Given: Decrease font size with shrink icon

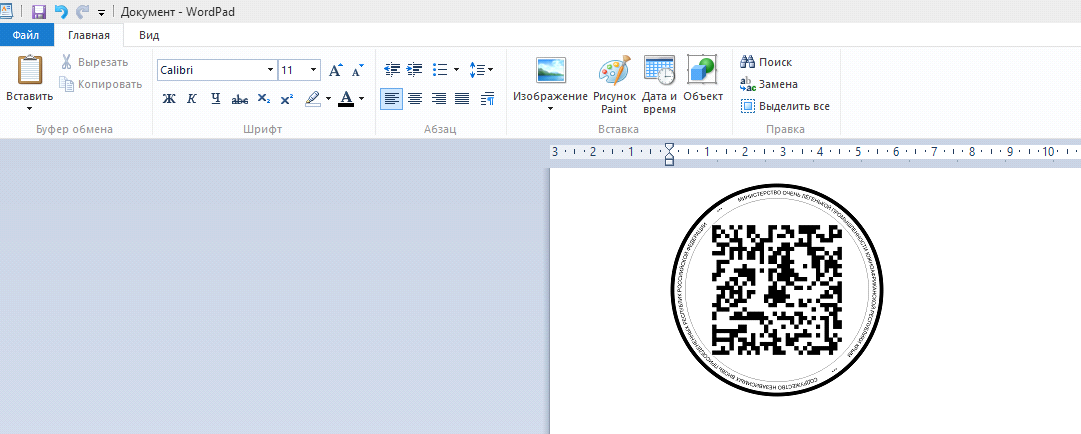Looking at the screenshot, I should point(357,70).
